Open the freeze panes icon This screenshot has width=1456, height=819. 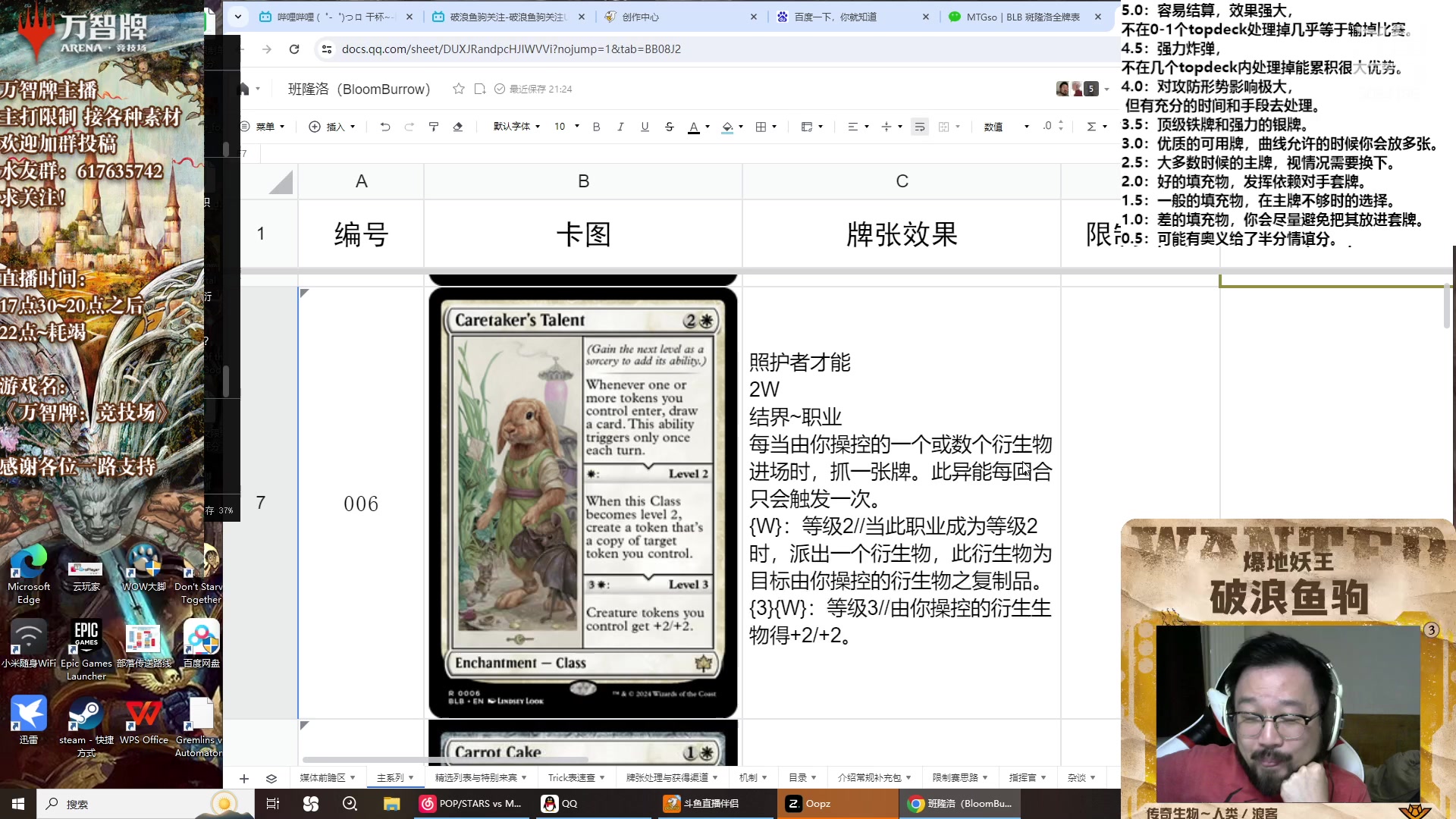(x=812, y=127)
